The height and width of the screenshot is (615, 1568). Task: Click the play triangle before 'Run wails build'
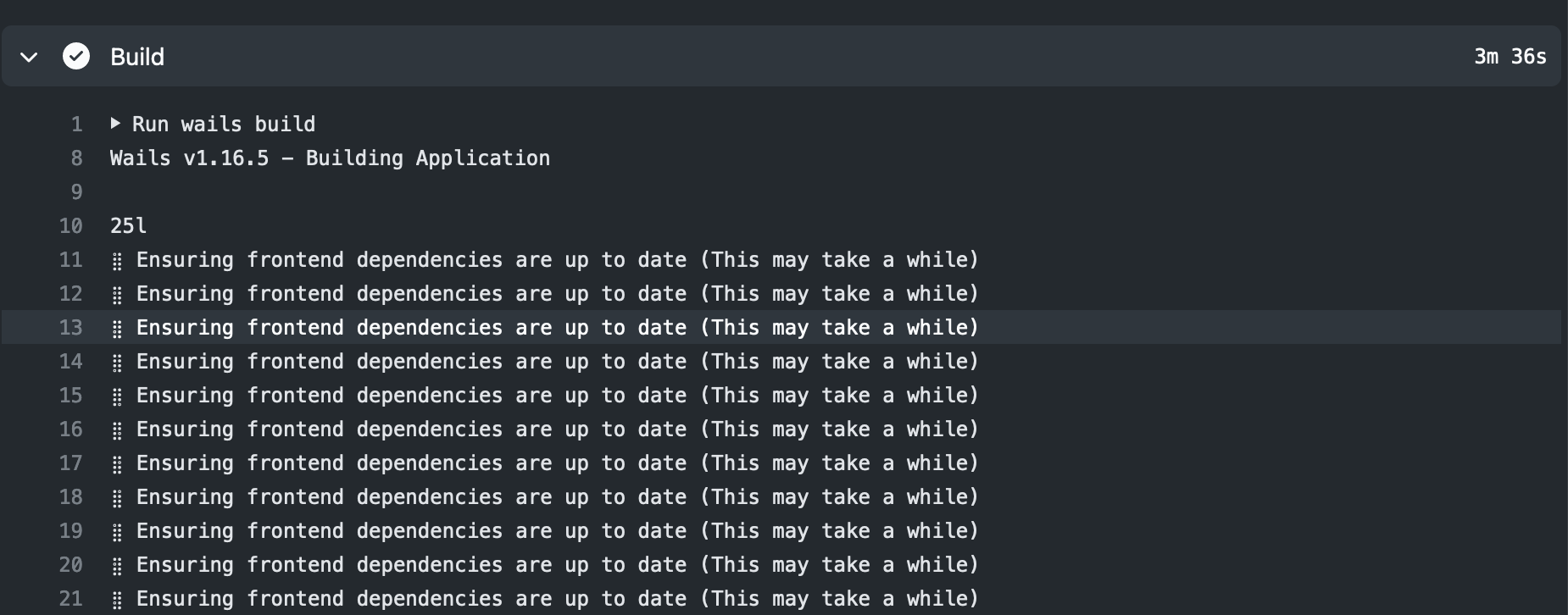pyautogui.click(x=117, y=124)
